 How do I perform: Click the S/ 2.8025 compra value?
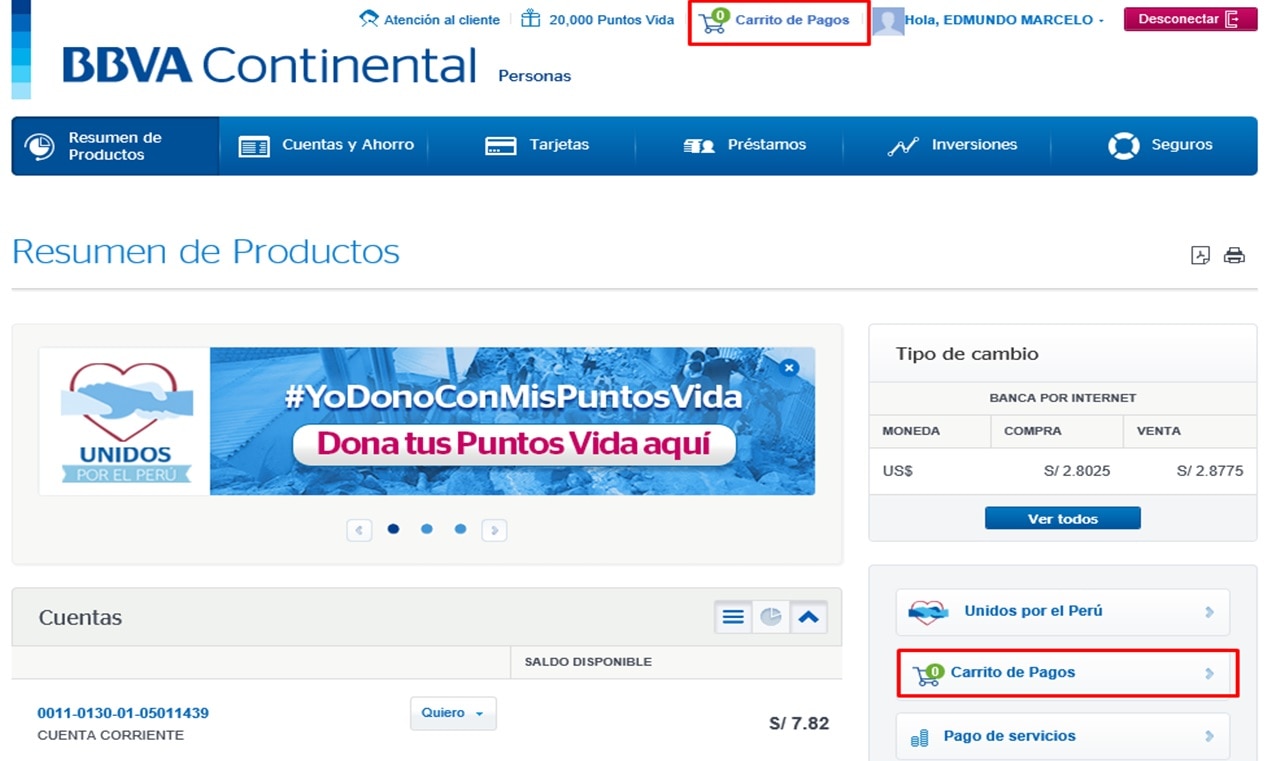pos(1076,470)
